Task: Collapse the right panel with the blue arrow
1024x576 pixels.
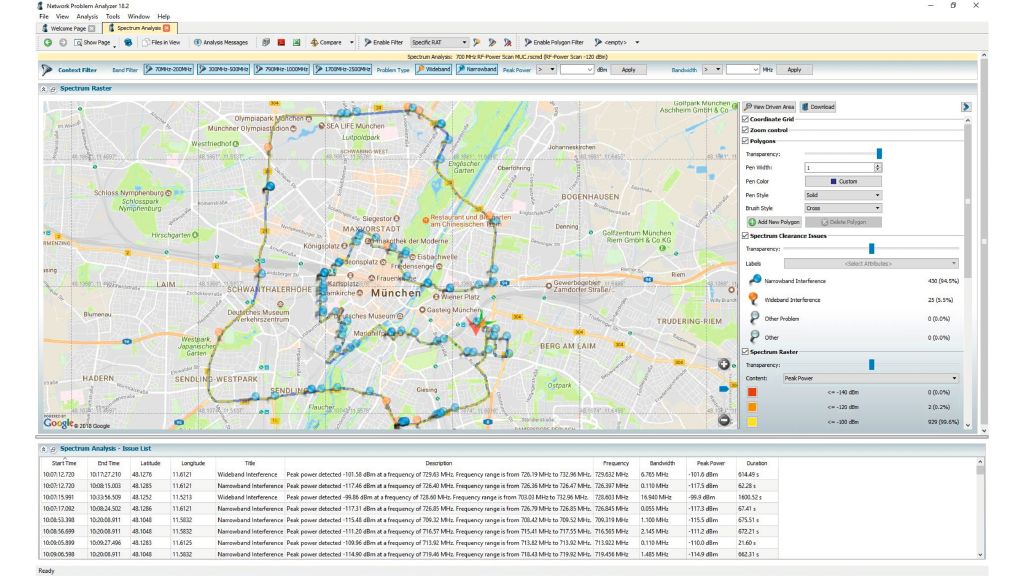Action: [x=967, y=106]
